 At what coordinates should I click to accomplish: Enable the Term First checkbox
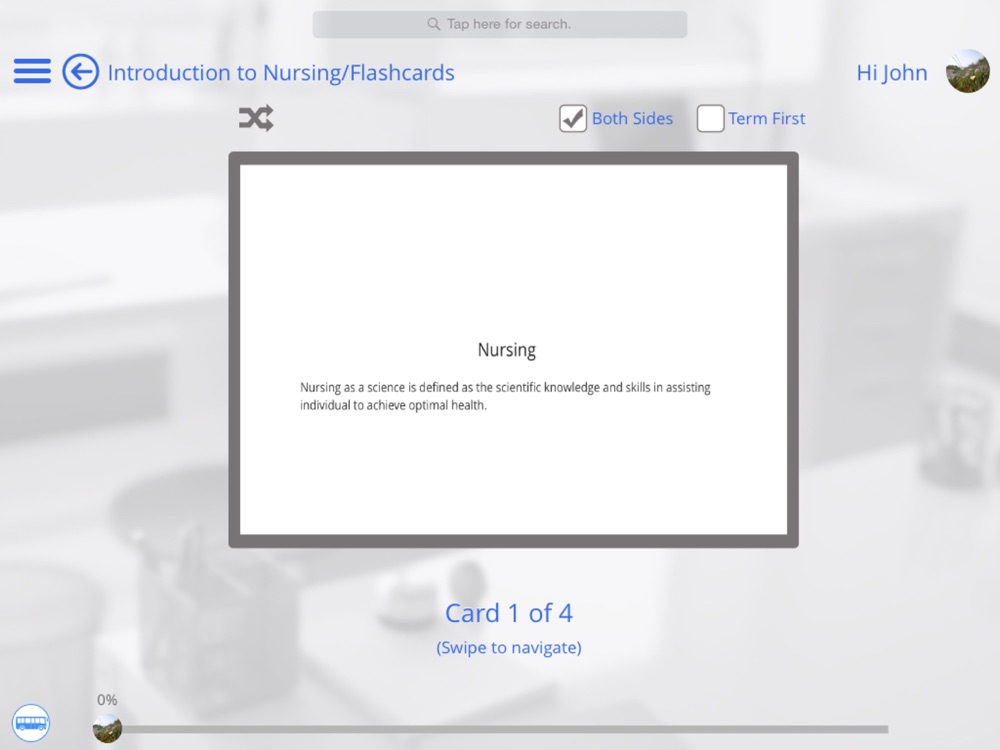710,119
